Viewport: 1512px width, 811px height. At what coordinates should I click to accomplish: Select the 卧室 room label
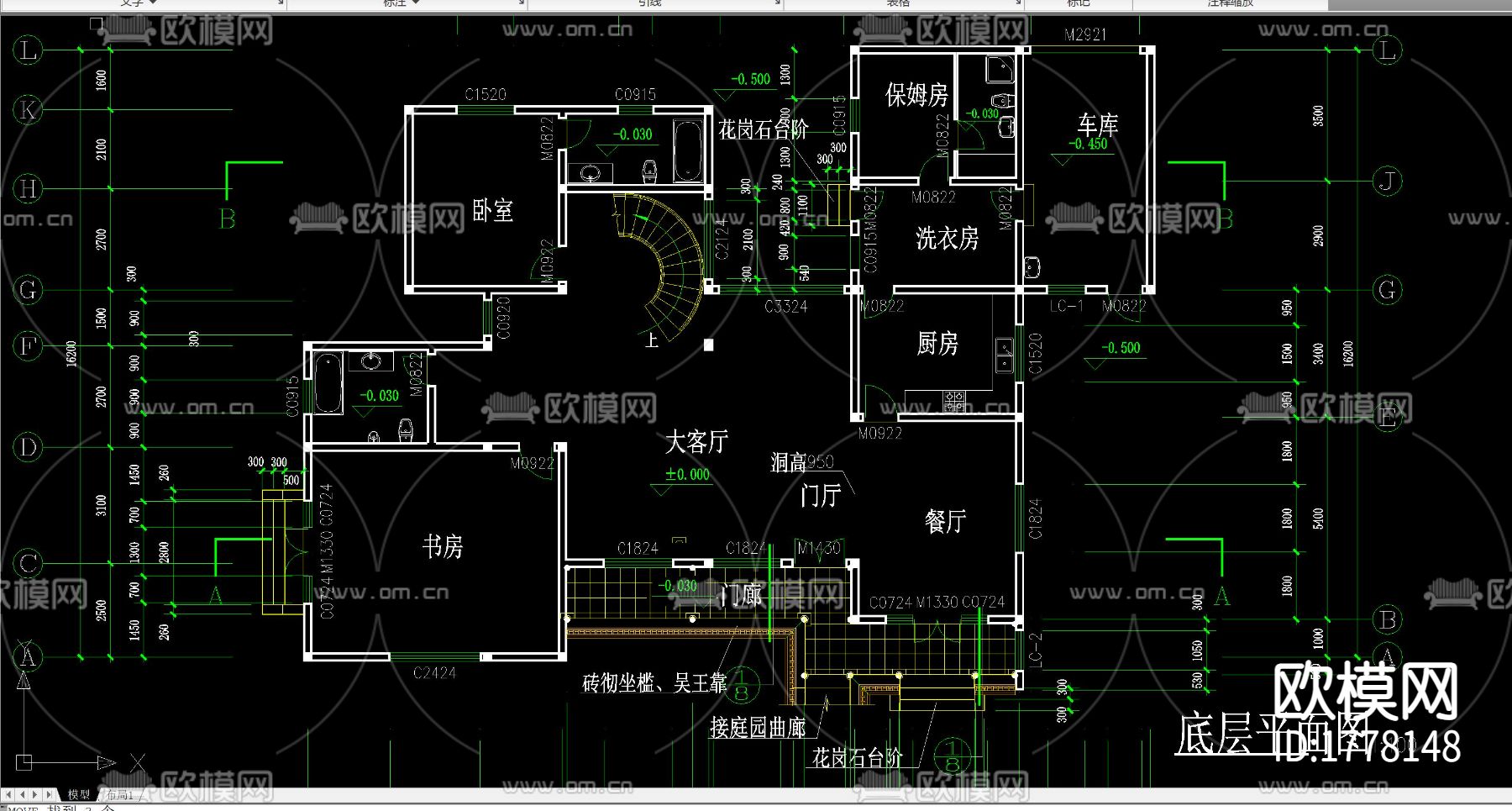(x=492, y=210)
